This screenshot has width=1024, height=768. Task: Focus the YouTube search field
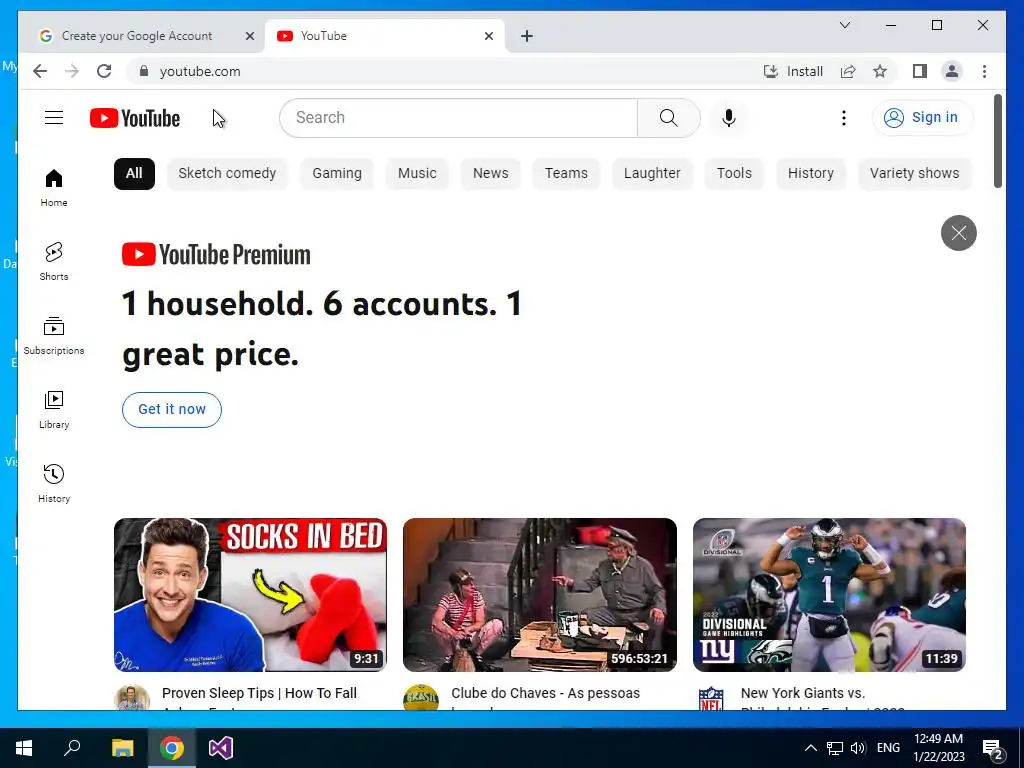(x=458, y=118)
